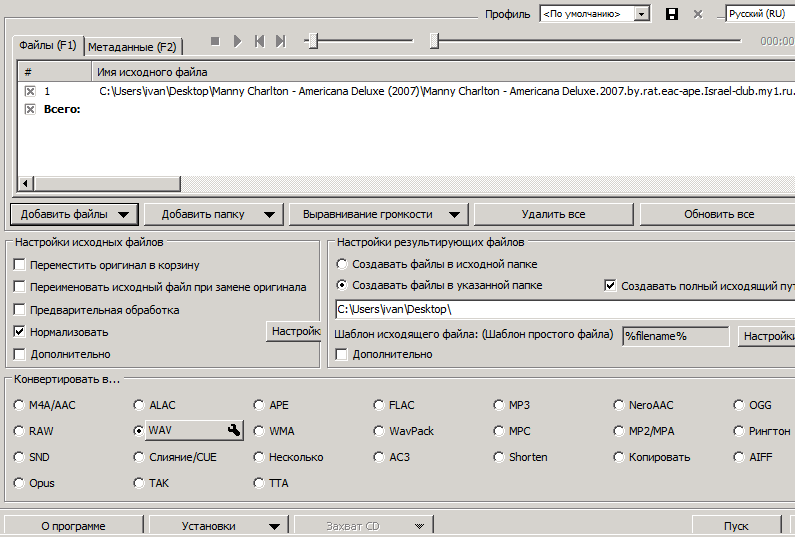Screen dimensions: 795x537
Task: Pick AIFF output format
Action: pyautogui.click(x=739, y=457)
